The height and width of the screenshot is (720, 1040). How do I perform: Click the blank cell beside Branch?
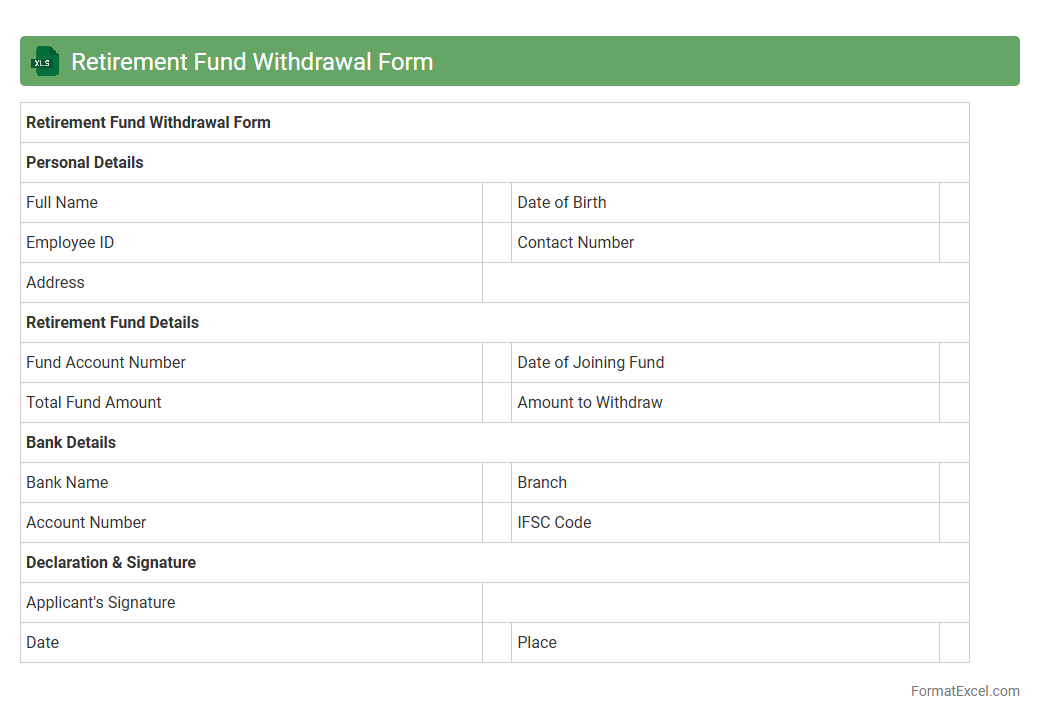click(x=954, y=482)
